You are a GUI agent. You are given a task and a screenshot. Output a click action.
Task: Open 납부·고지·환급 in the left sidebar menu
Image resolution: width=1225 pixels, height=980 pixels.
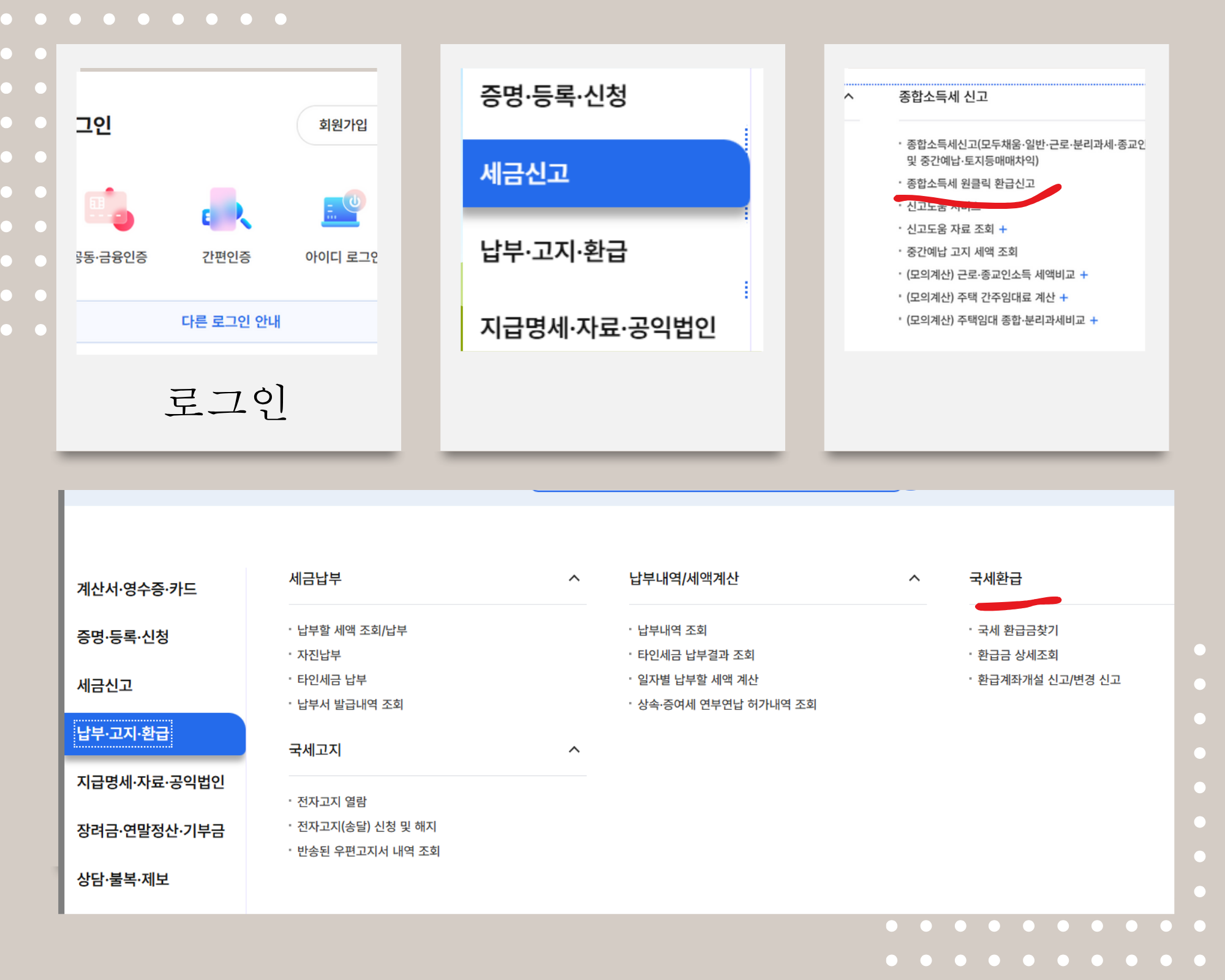click(x=123, y=734)
